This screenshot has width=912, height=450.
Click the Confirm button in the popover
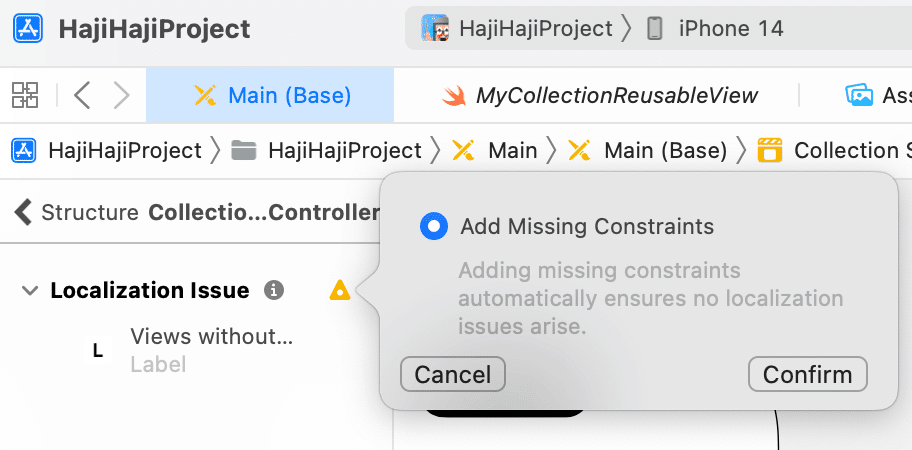(807, 374)
